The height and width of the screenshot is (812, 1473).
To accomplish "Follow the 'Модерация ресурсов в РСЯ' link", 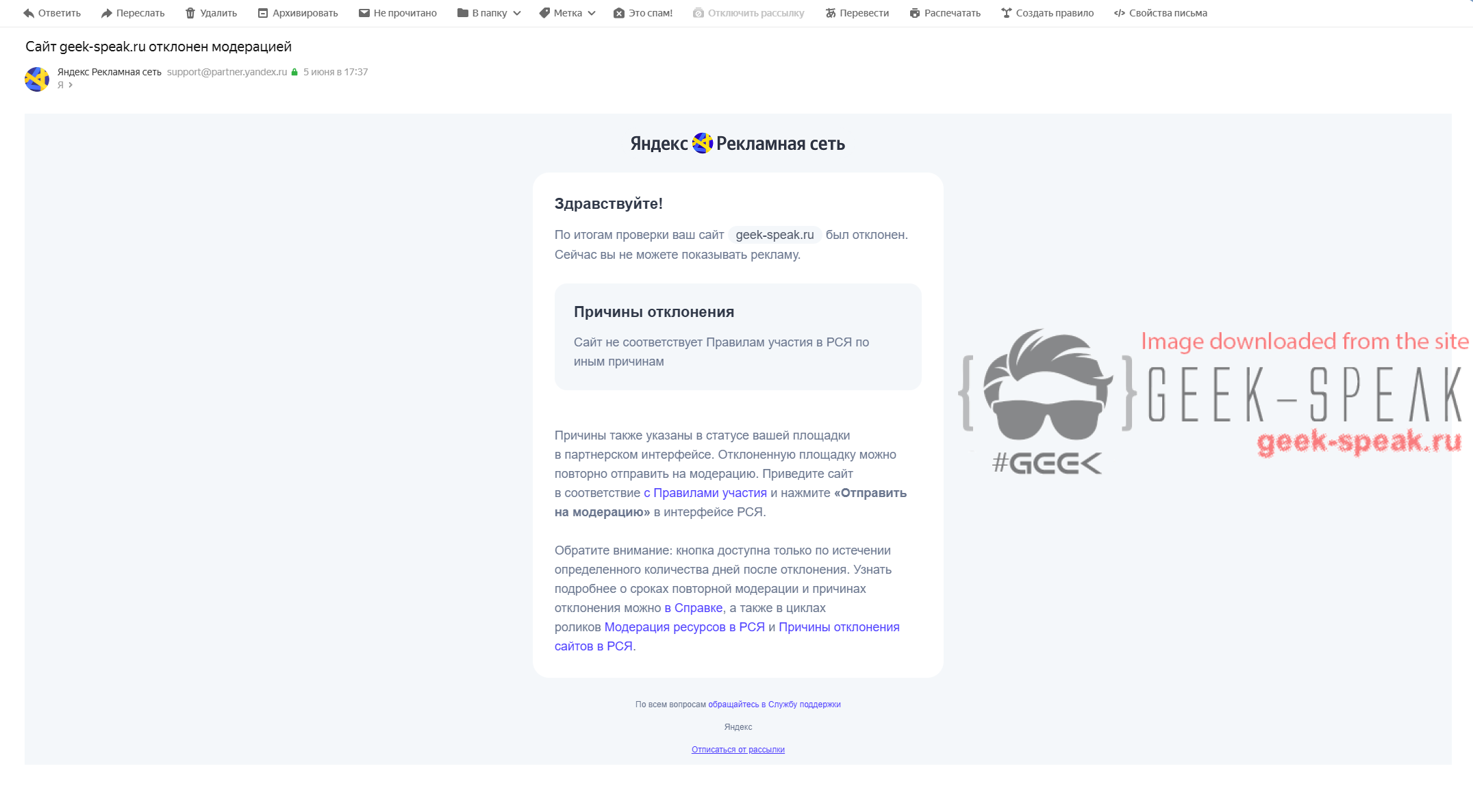I will click(685, 627).
